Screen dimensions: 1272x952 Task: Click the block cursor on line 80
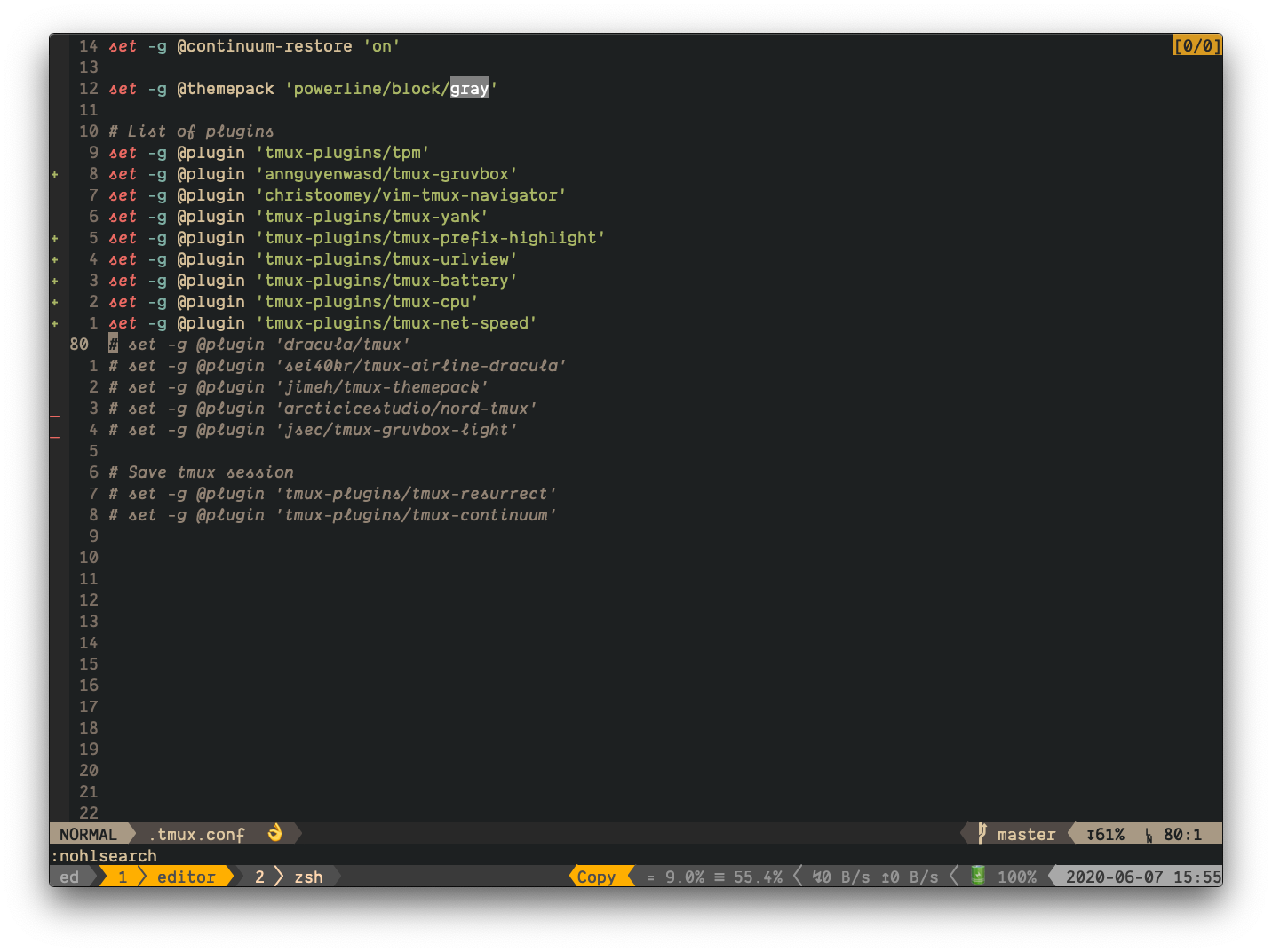coord(113,344)
